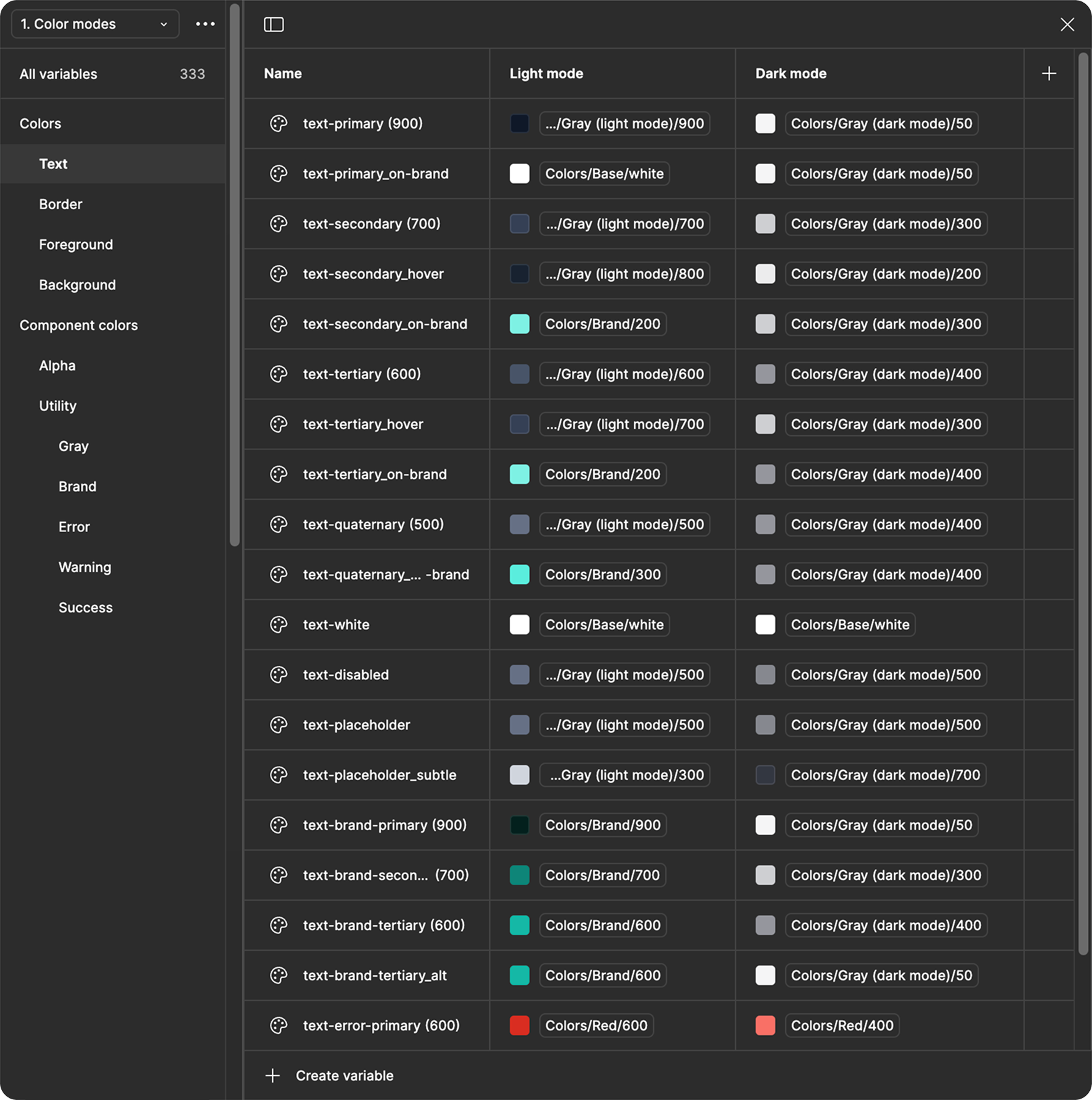Click palette icon for text-tertiary_on-brand
1092x1100 pixels.
(279, 474)
